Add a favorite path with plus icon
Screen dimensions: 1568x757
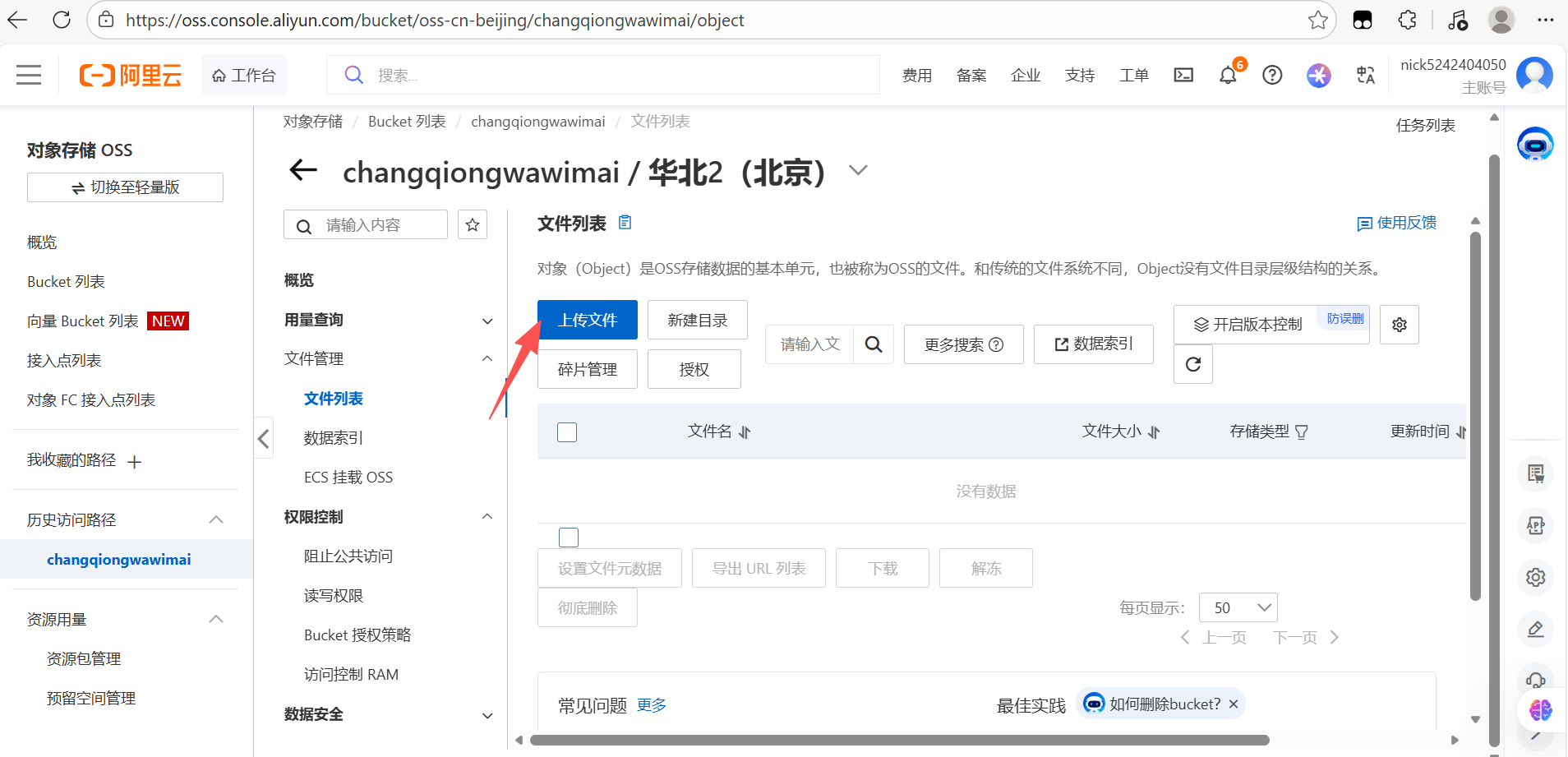pyautogui.click(x=135, y=462)
